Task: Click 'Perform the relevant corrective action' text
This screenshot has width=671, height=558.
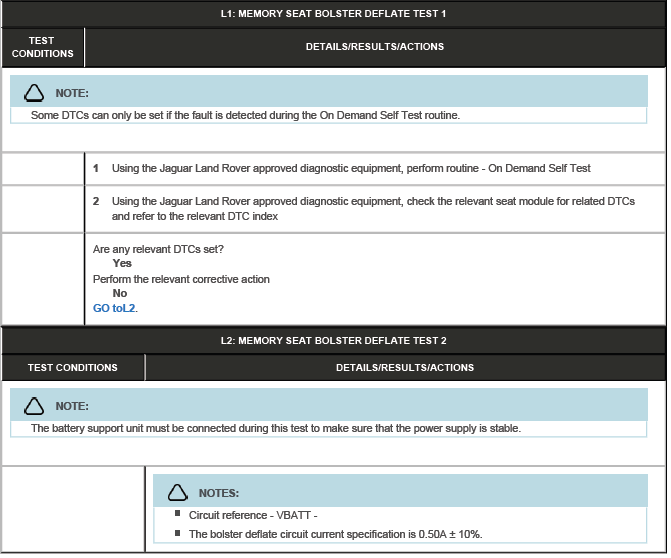Action: point(181,279)
